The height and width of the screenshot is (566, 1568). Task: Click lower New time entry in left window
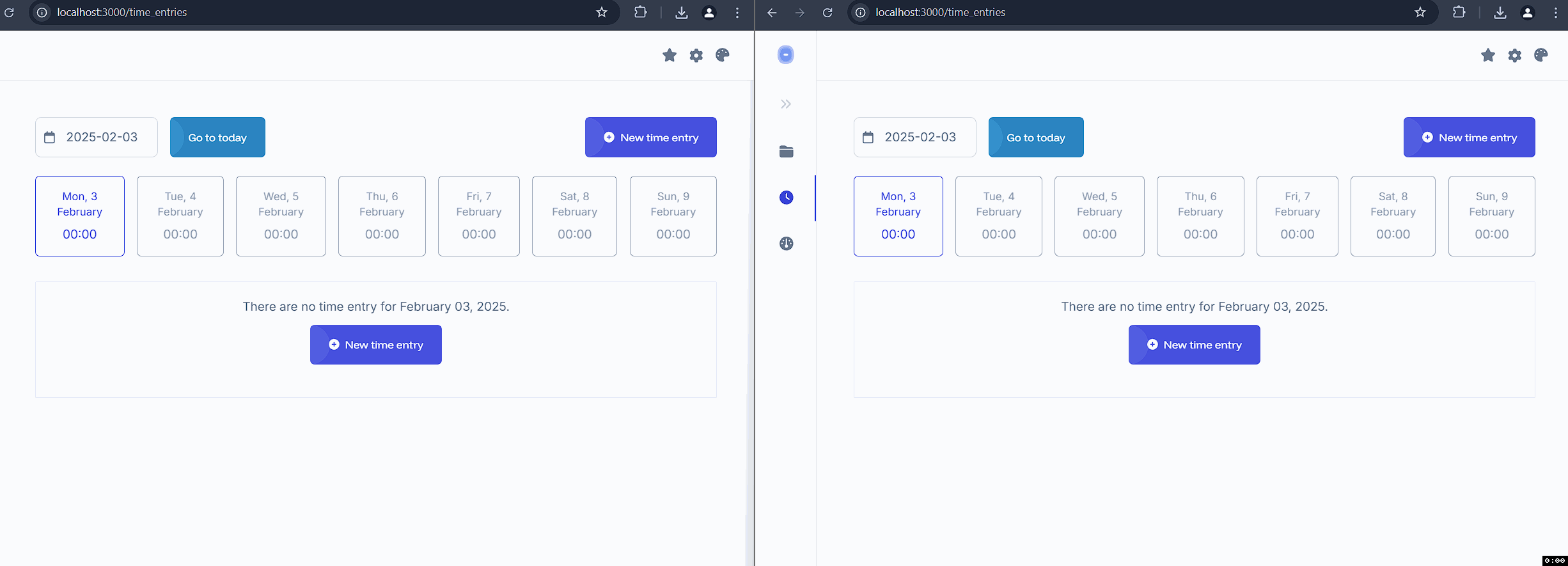pyautogui.click(x=376, y=345)
